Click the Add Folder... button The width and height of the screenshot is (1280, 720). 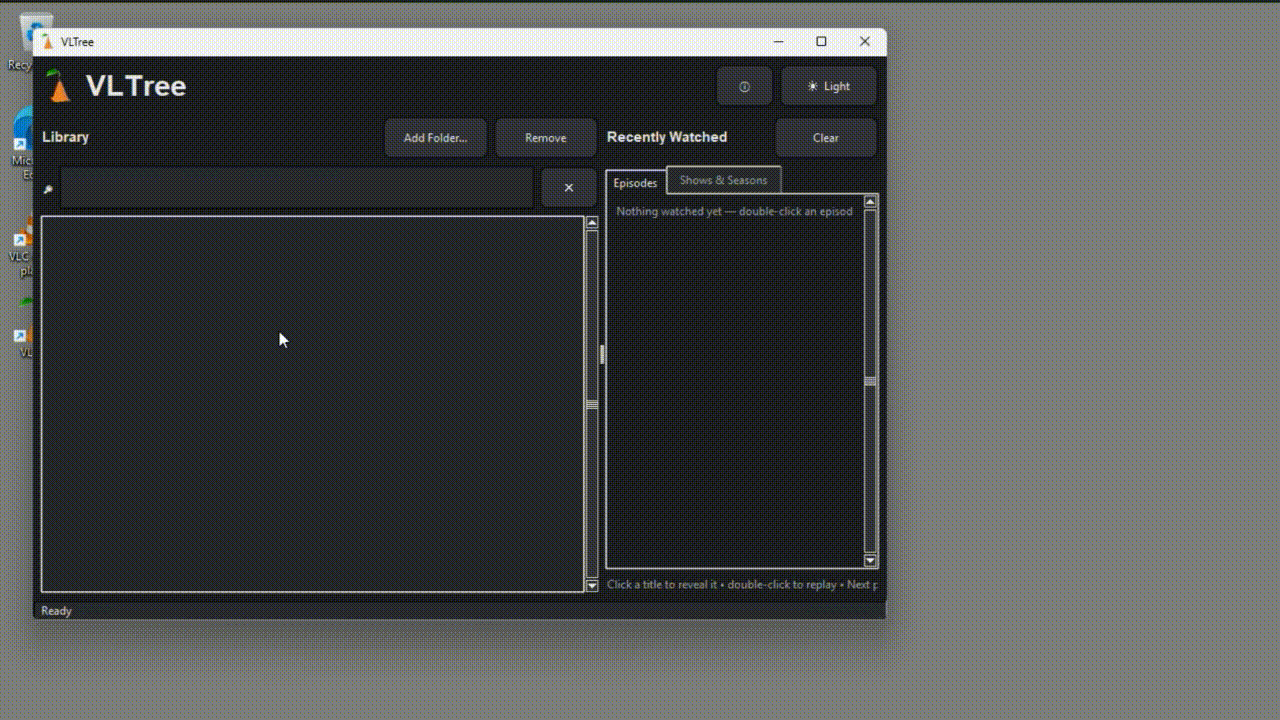click(x=435, y=138)
